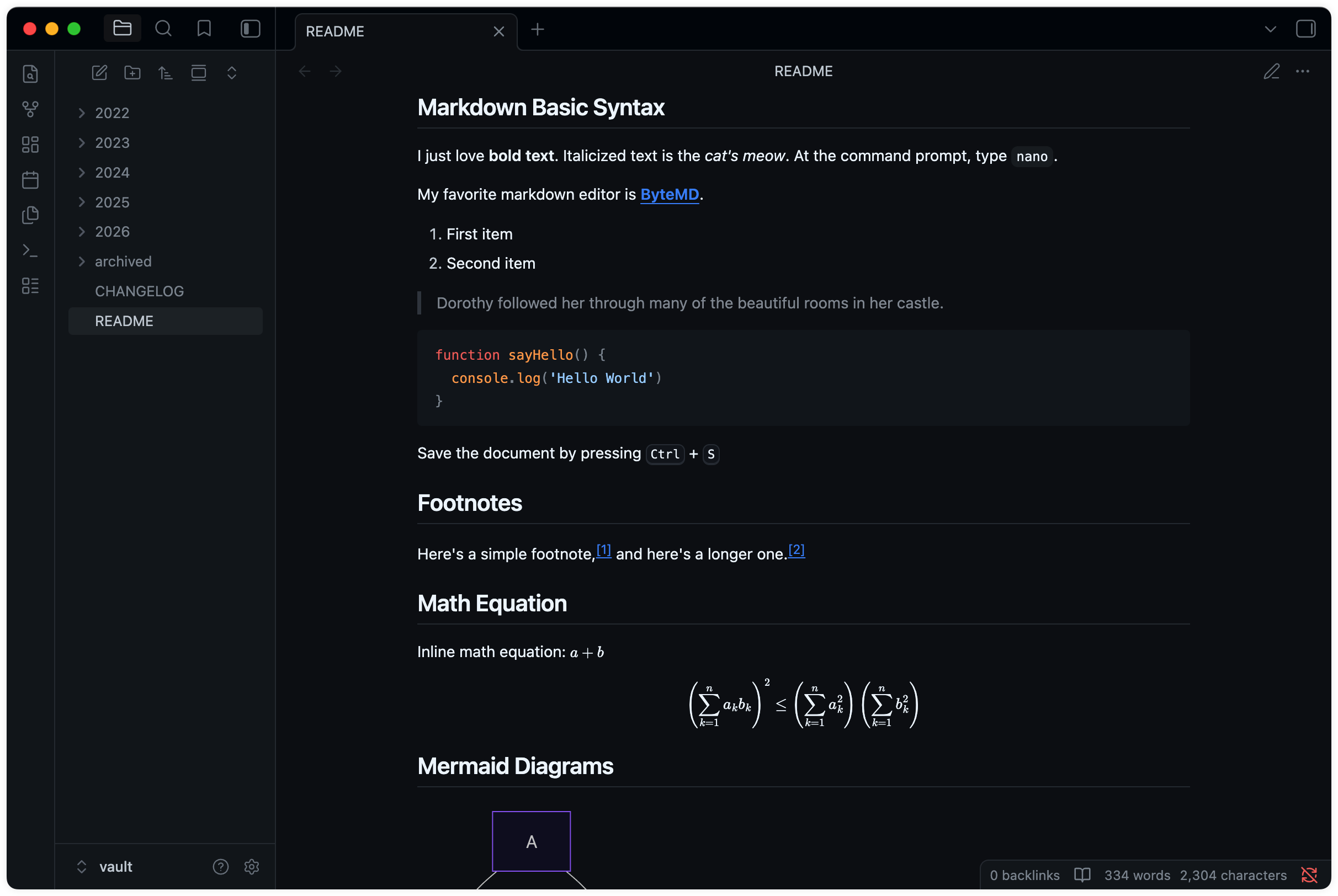The width and height of the screenshot is (1338, 896).
Task: Click the sync status icon
Action: pyautogui.click(x=1309, y=875)
